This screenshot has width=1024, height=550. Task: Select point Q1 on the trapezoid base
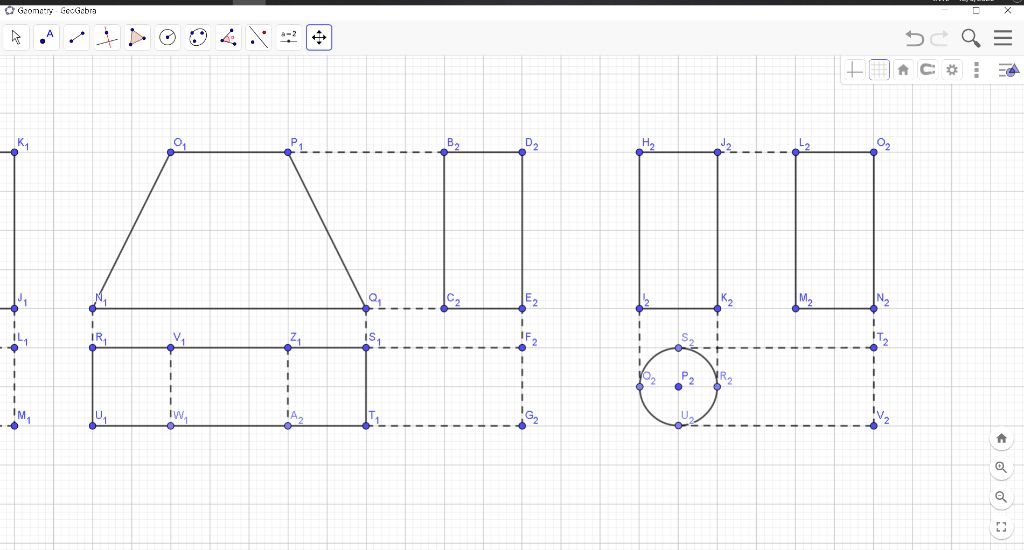(x=366, y=308)
